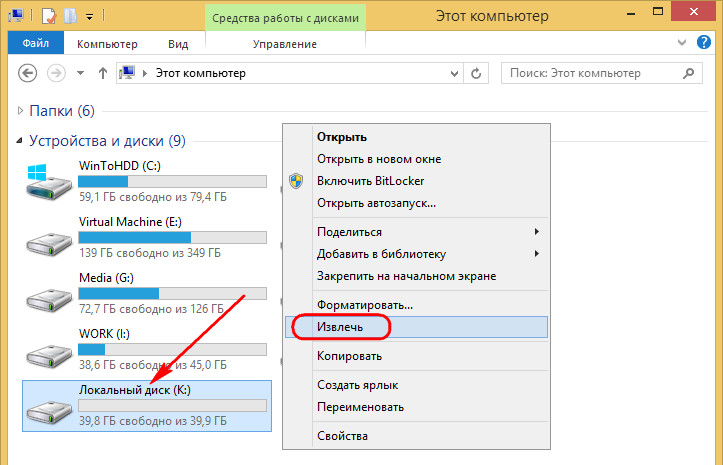The image size is (723, 465).
Task: Refresh the current folder view
Action: (476, 73)
